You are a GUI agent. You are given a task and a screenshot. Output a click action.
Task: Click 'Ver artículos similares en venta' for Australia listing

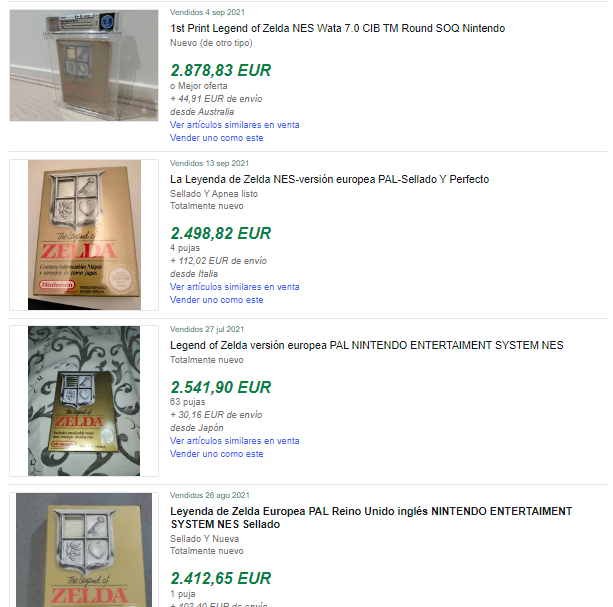(235, 125)
